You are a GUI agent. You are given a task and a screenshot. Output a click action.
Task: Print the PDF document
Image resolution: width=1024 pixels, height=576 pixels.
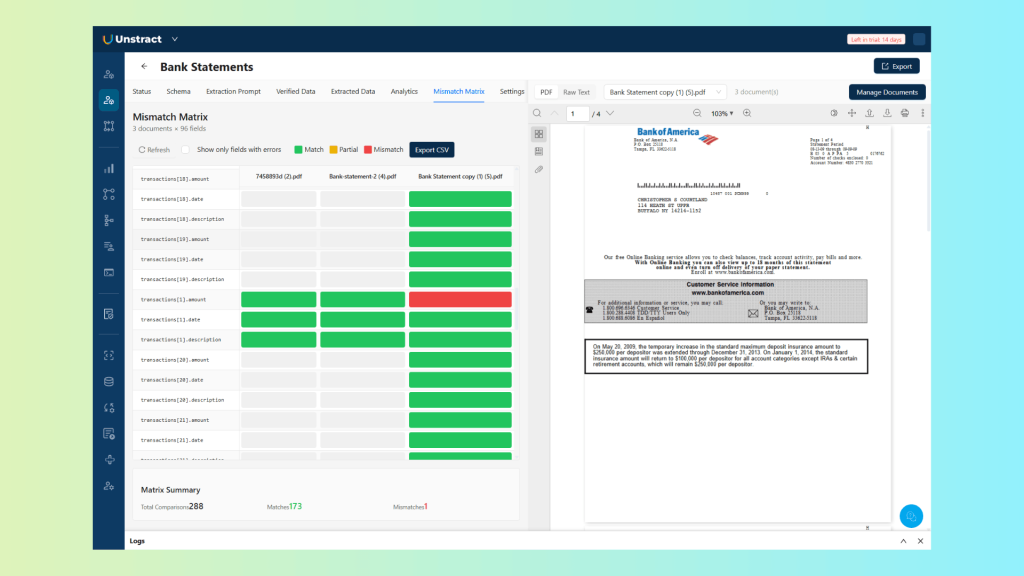point(904,113)
